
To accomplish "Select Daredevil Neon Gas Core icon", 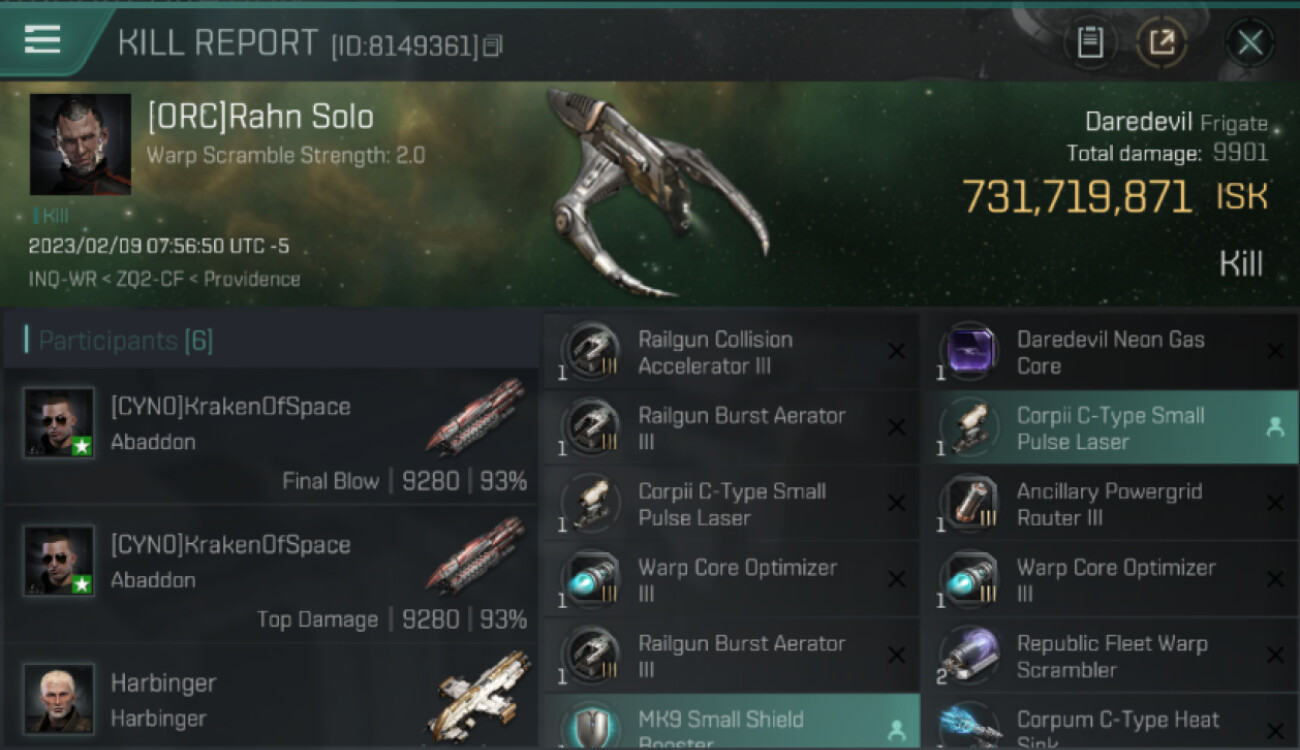I will pos(969,351).
